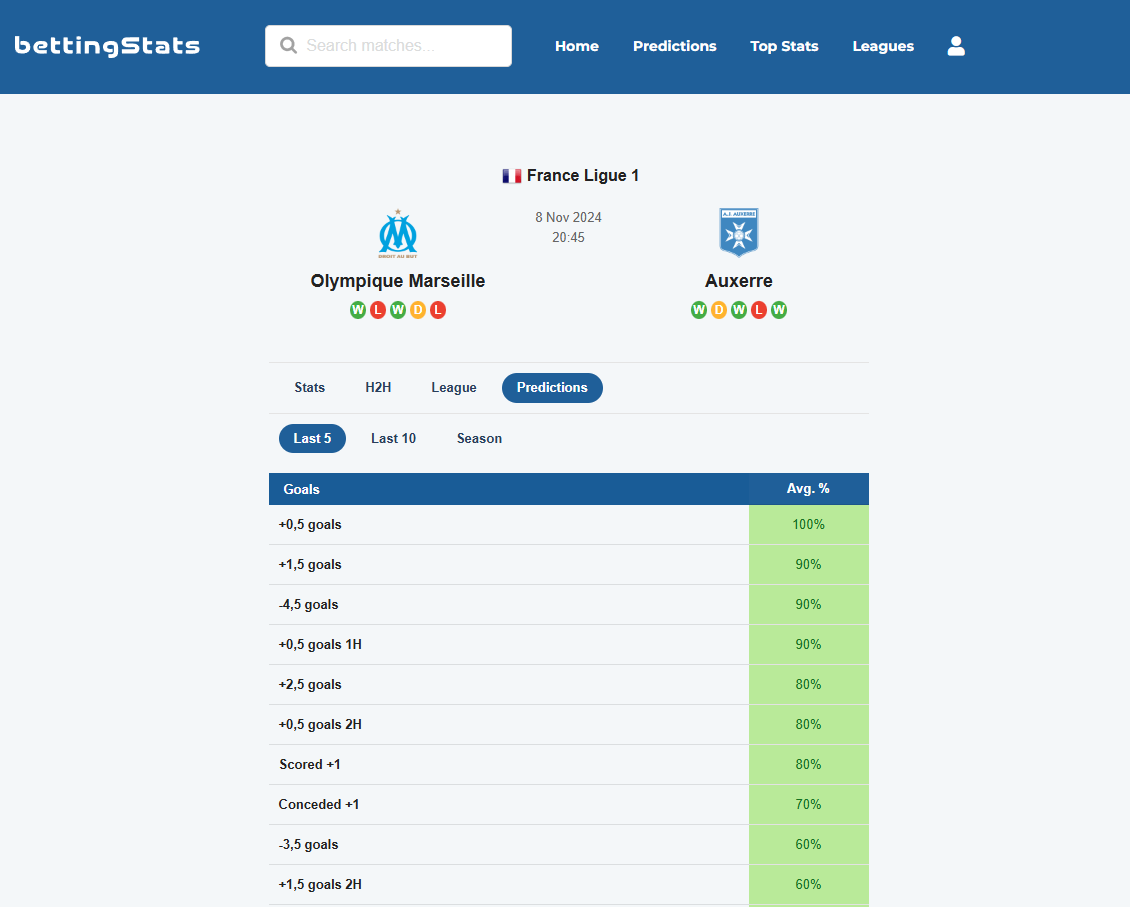Click the +0,5 goals 1H row
Viewport: 1130px width, 907px height.
click(569, 645)
